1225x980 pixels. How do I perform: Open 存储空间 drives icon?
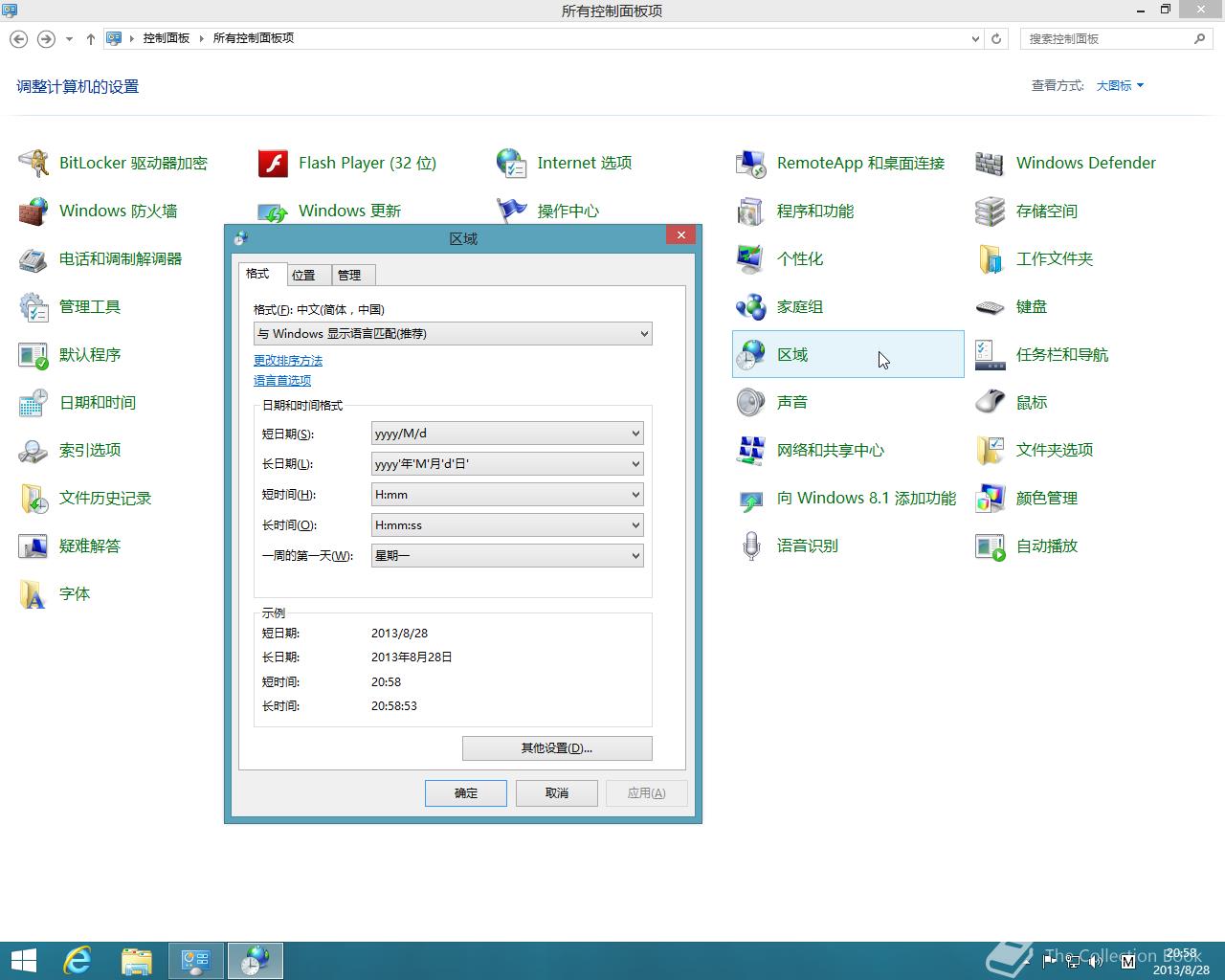click(991, 212)
